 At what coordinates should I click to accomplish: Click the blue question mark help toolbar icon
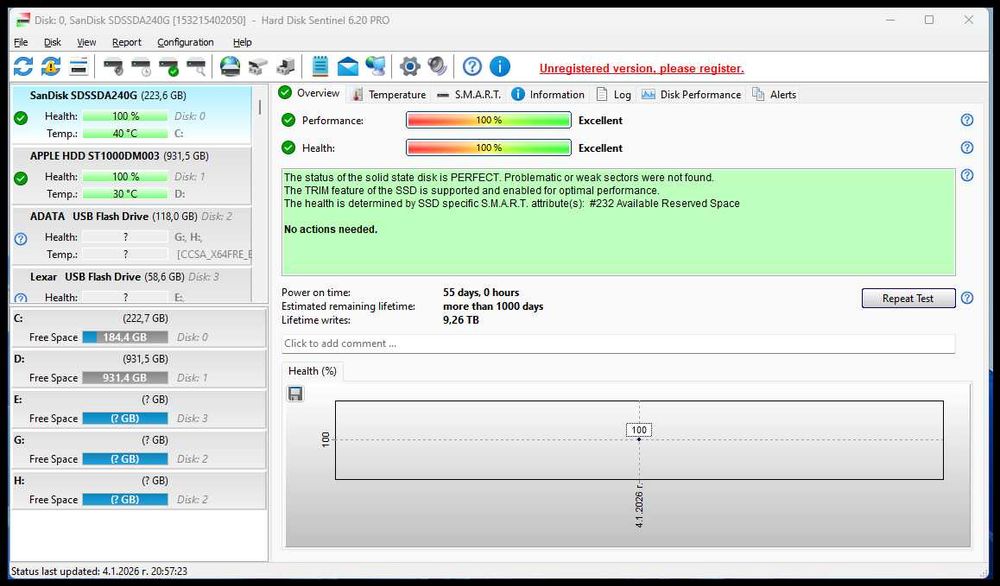click(x=472, y=66)
